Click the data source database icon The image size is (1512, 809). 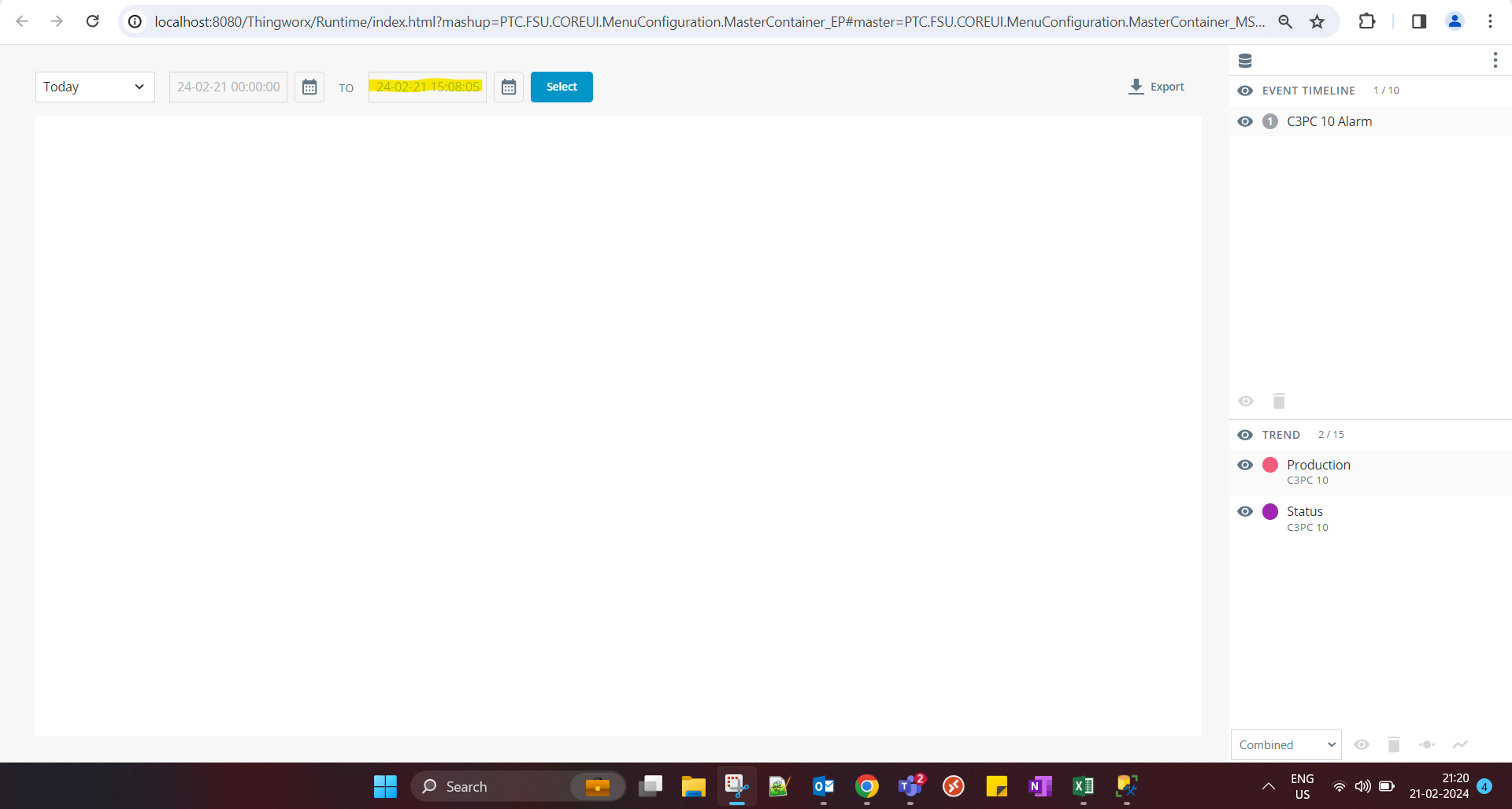tap(1247, 60)
